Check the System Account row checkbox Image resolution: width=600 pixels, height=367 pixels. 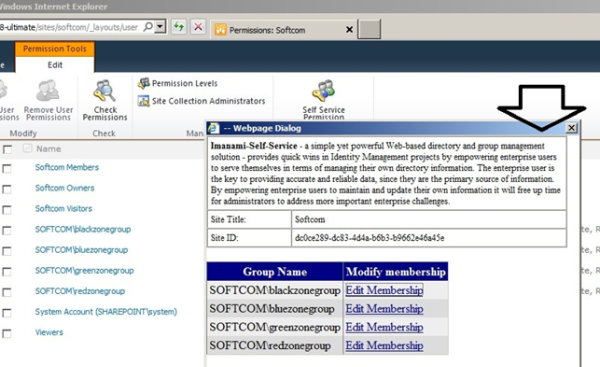[7, 313]
